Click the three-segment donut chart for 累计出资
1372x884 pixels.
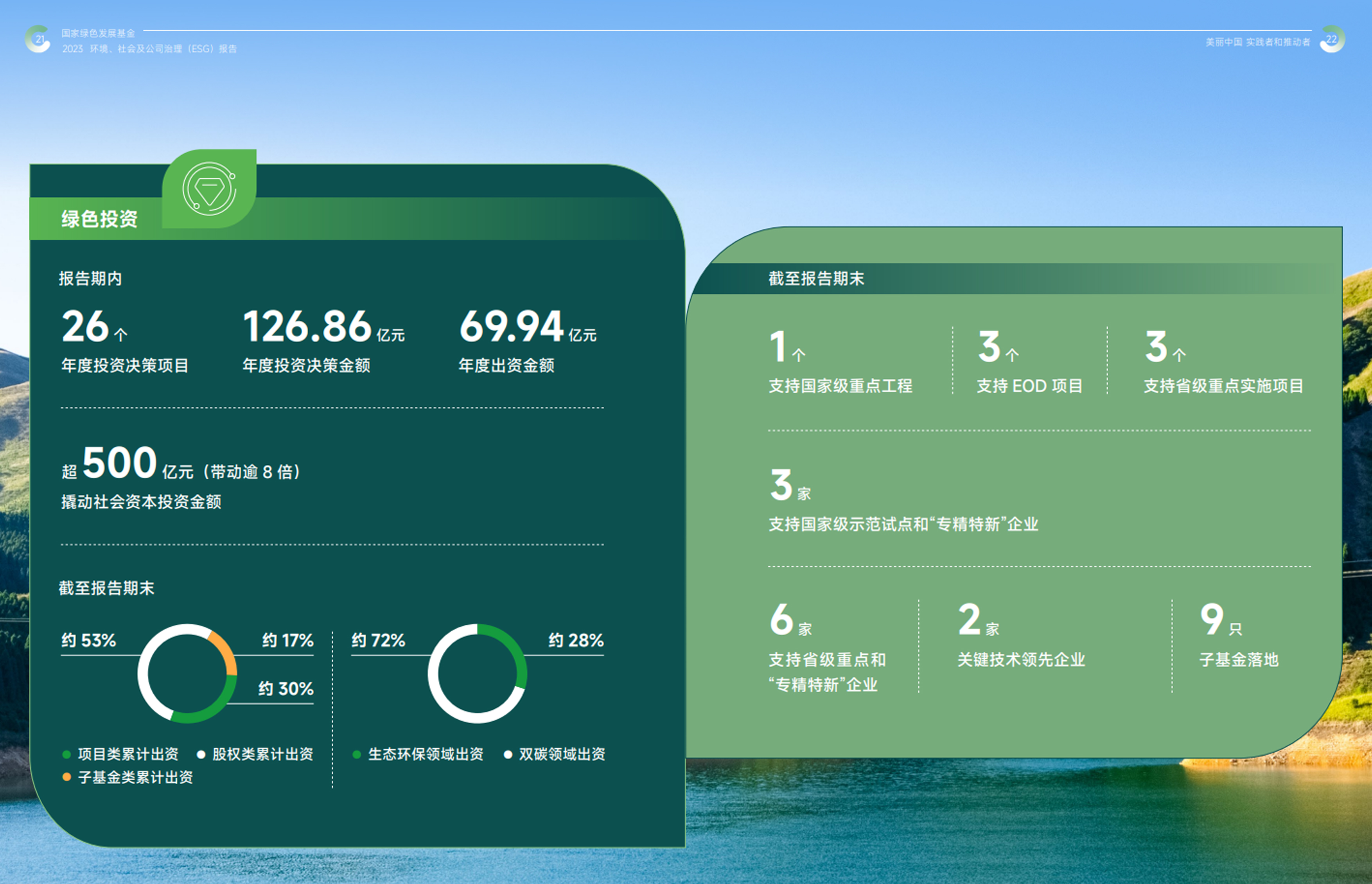(x=187, y=673)
